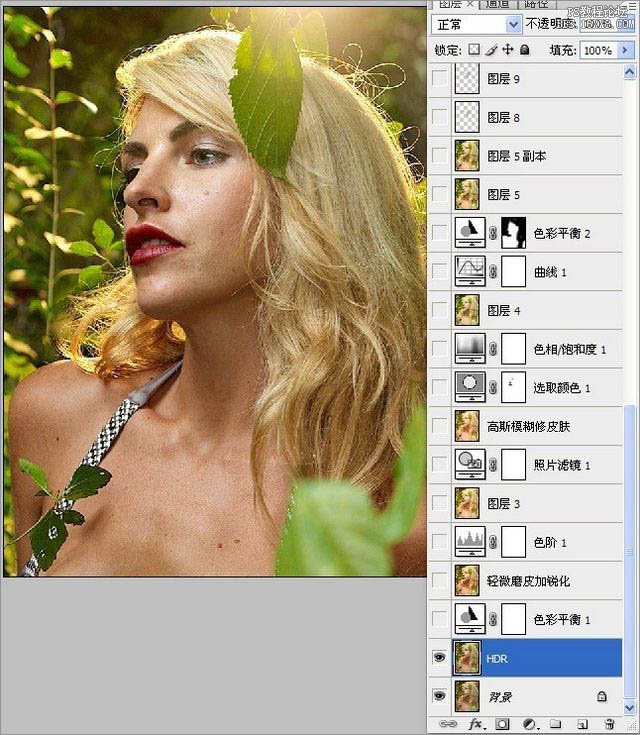640x735 pixels.
Task: Select the 曲线 1 adjustment layer
Action: [526, 272]
